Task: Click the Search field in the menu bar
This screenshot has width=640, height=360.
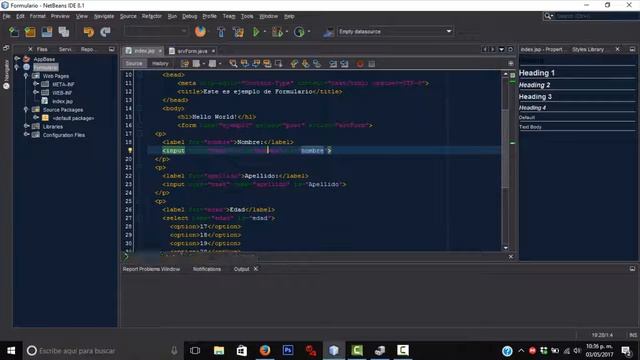Action: point(596,16)
